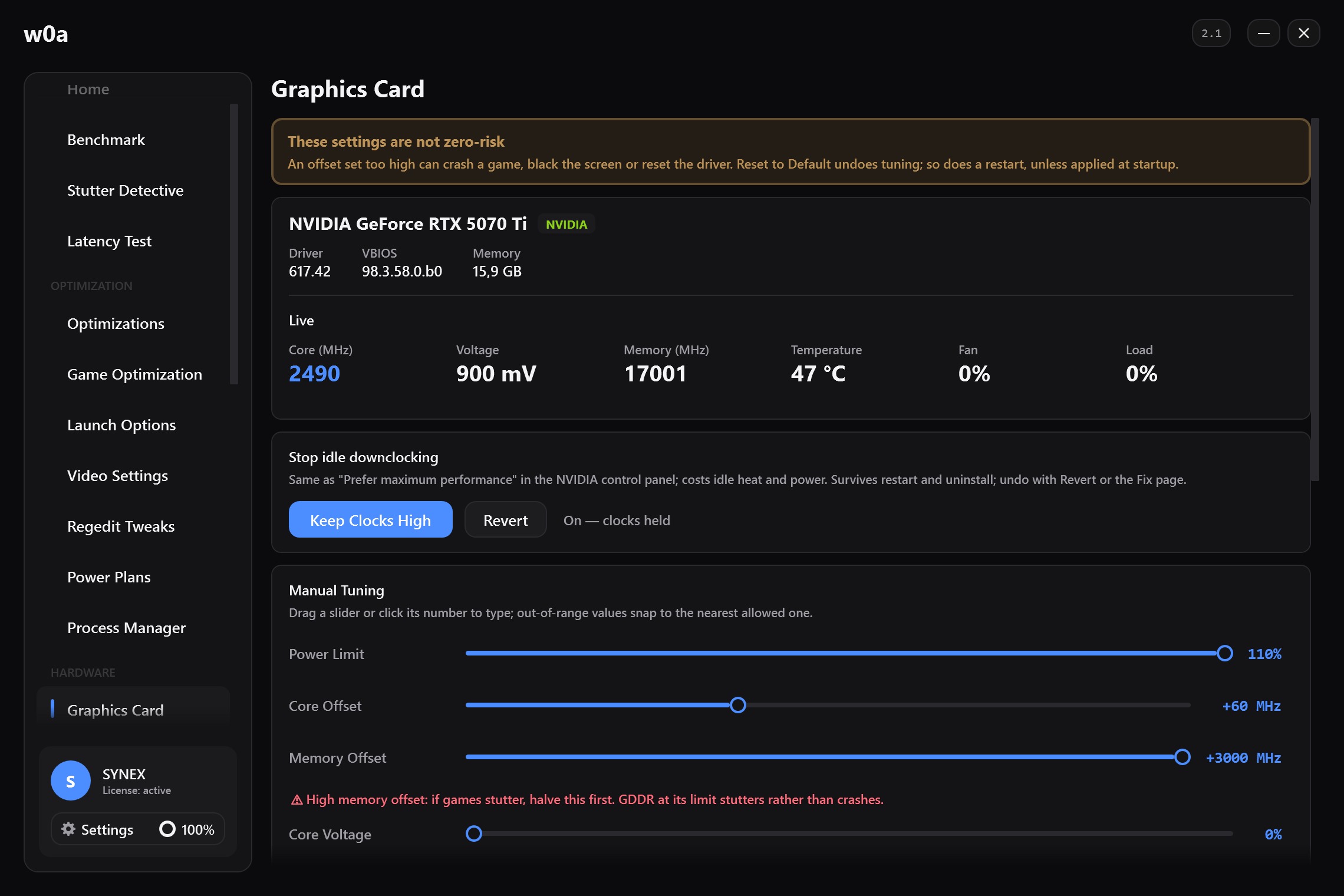Click the 47 °C temperature reading

(x=818, y=374)
